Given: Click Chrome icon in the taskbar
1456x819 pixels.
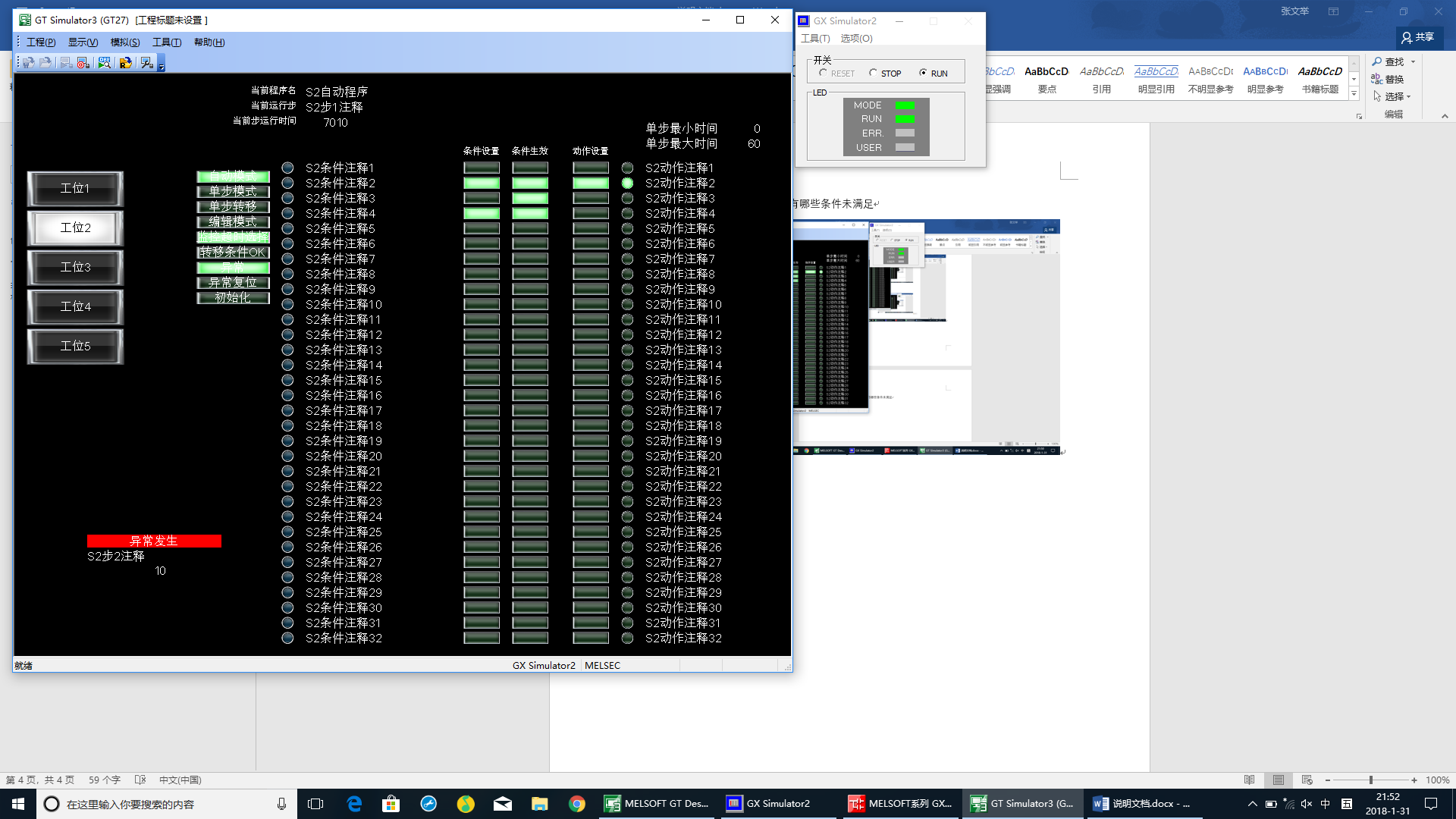Looking at the screenshot, I should [x=577, y=804].
